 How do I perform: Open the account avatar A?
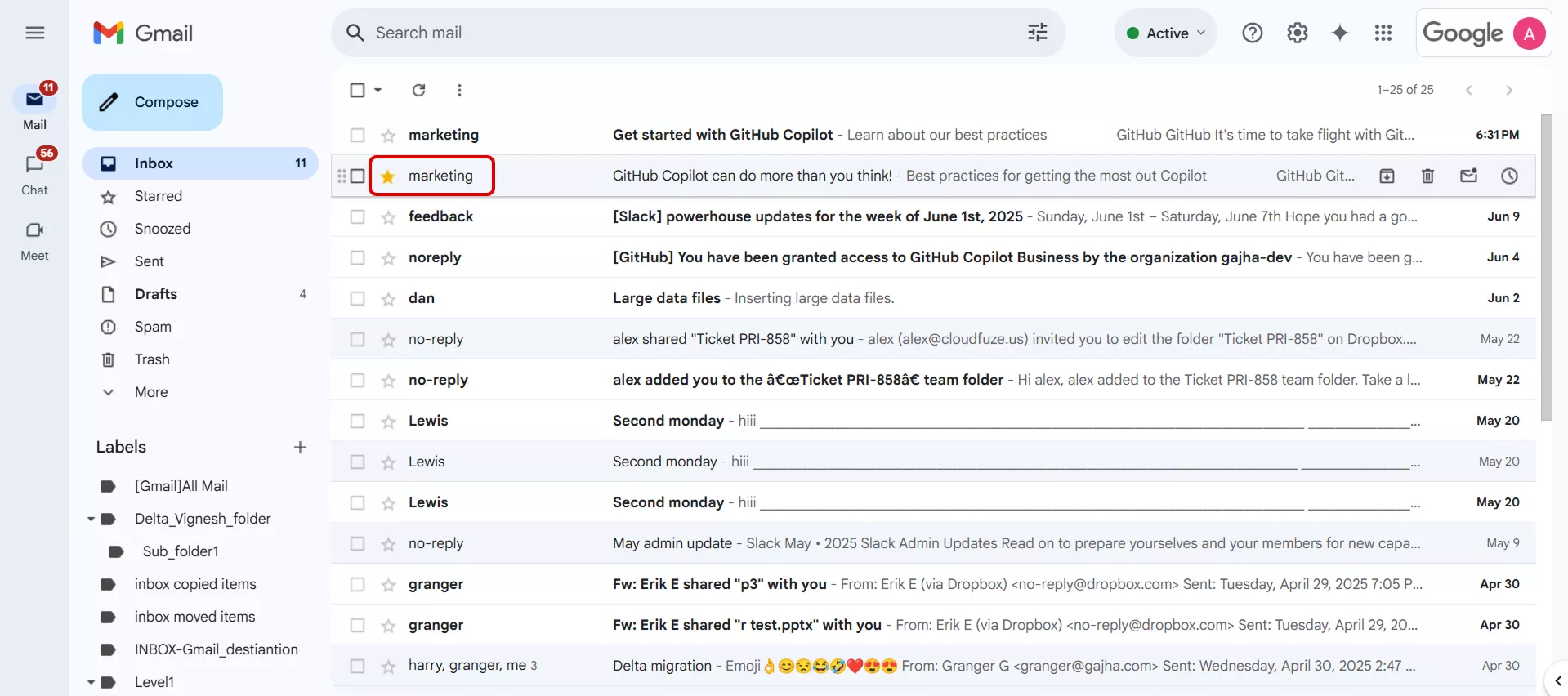click(x=1530, y=33)
